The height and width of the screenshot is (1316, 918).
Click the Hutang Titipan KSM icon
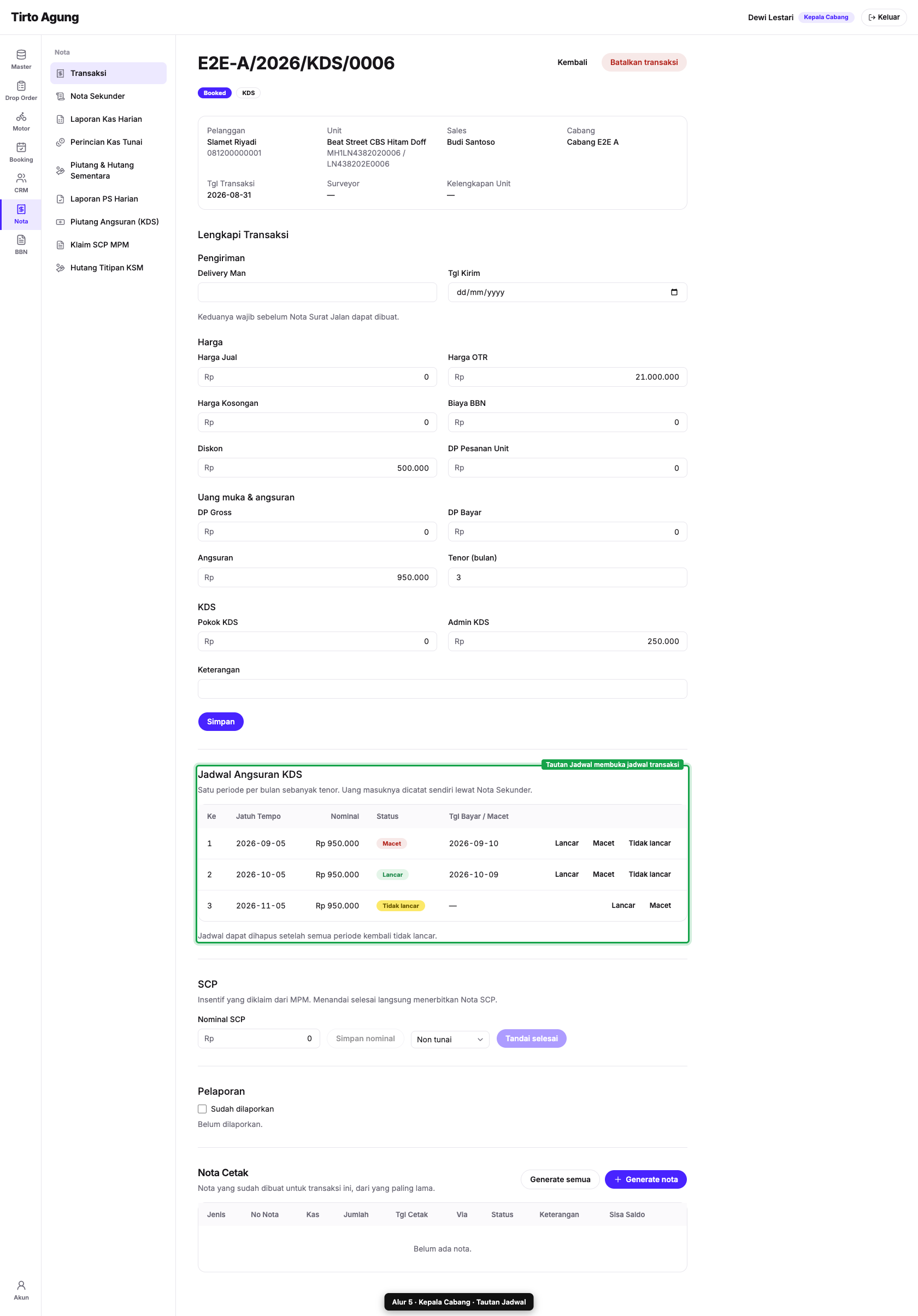point(60,268)
